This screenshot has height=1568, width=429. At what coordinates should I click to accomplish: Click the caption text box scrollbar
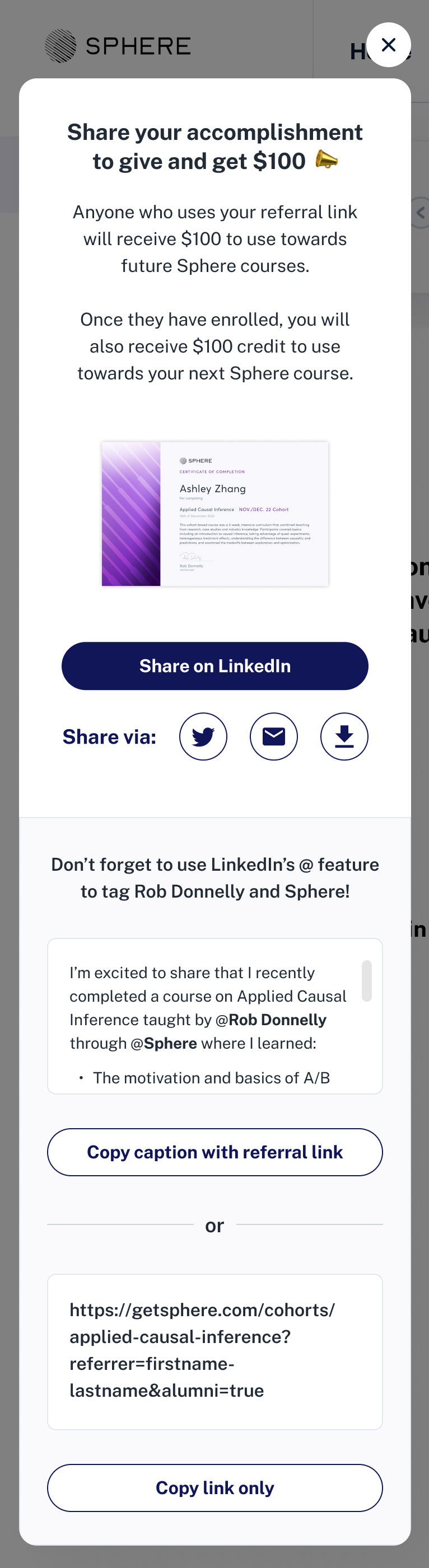point(367,980)
